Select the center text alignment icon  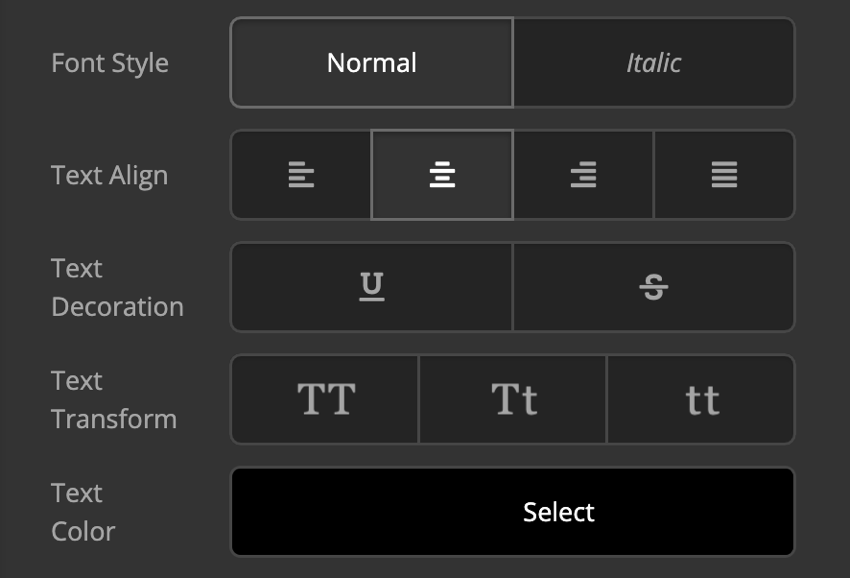click(x=442, y=175)
